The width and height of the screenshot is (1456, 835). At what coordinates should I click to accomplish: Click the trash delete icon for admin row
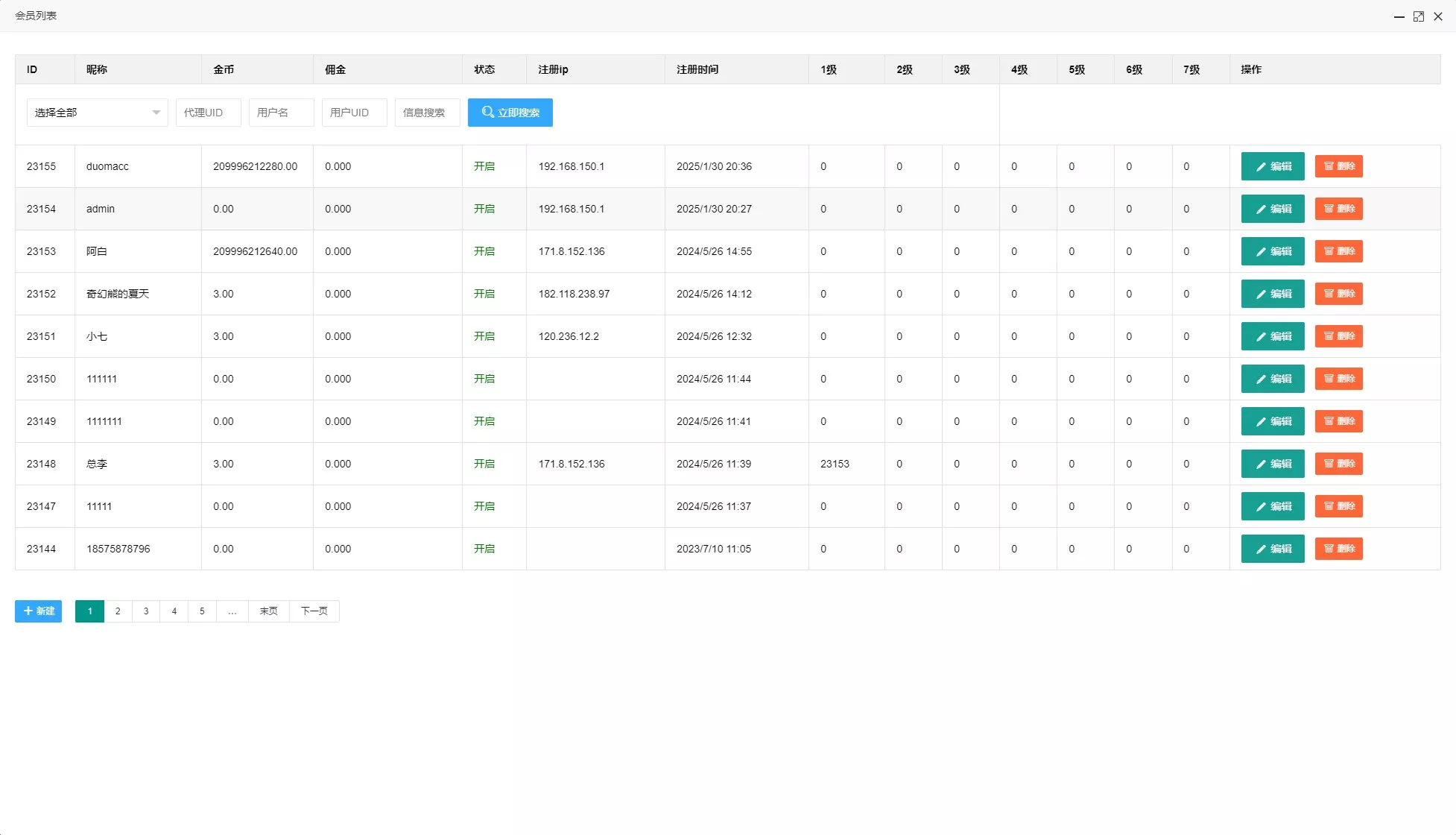click(x=1329, y=209)
